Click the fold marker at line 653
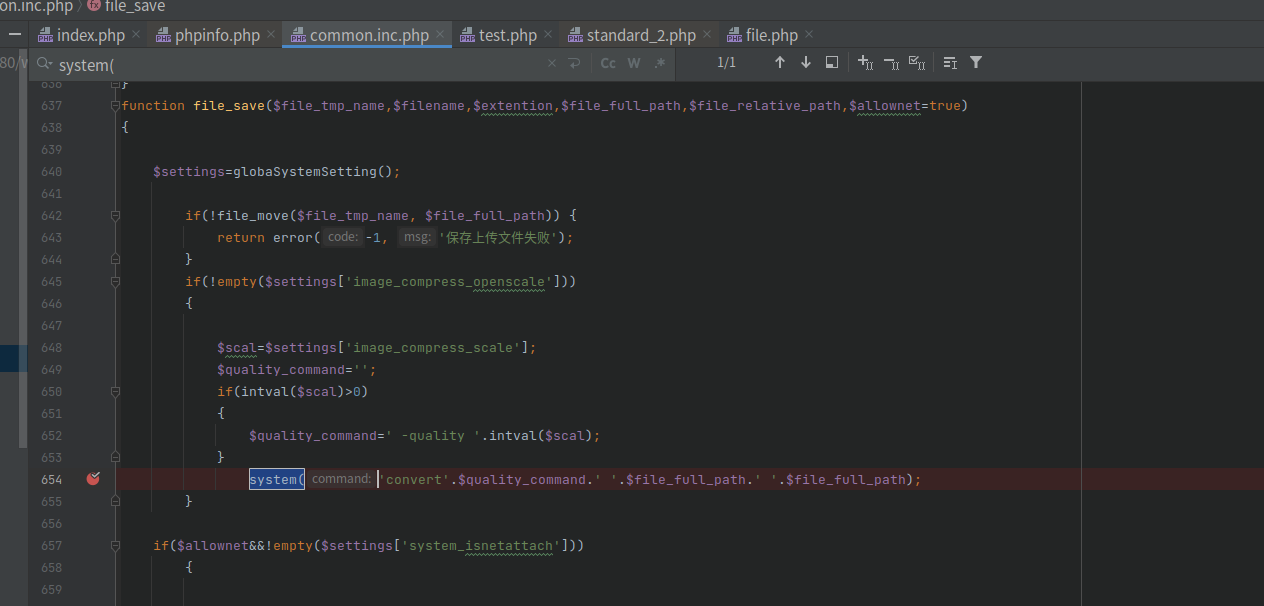 click(x=115, y=457)
